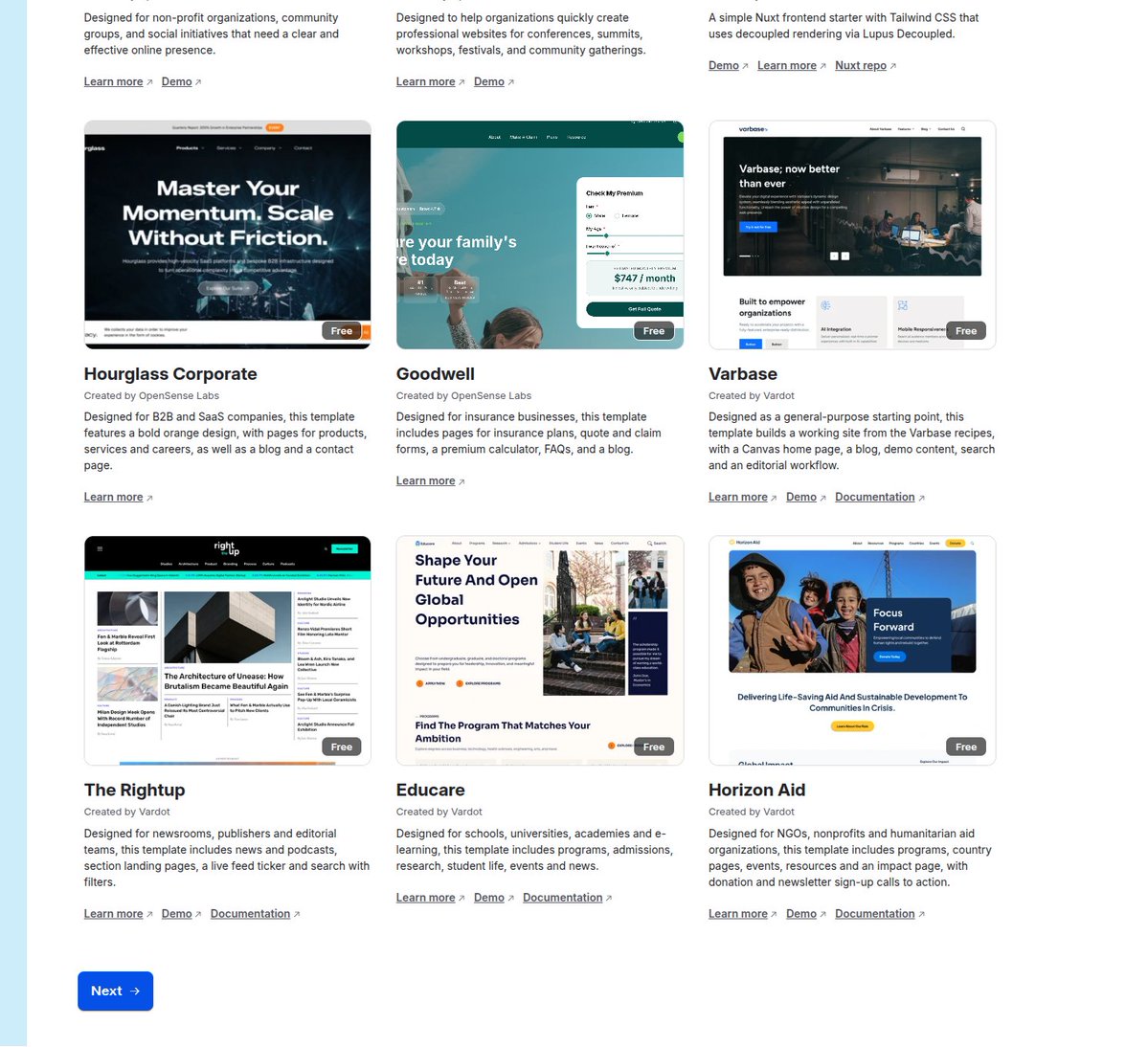Open the Educare Demo link

(489, 898)
